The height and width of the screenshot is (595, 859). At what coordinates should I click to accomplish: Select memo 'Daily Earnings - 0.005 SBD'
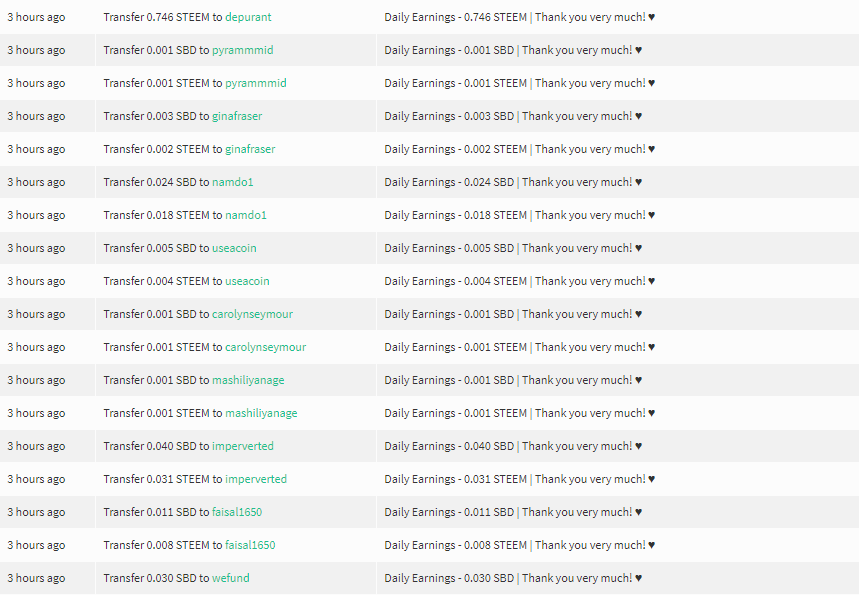[x=449, y=248]
